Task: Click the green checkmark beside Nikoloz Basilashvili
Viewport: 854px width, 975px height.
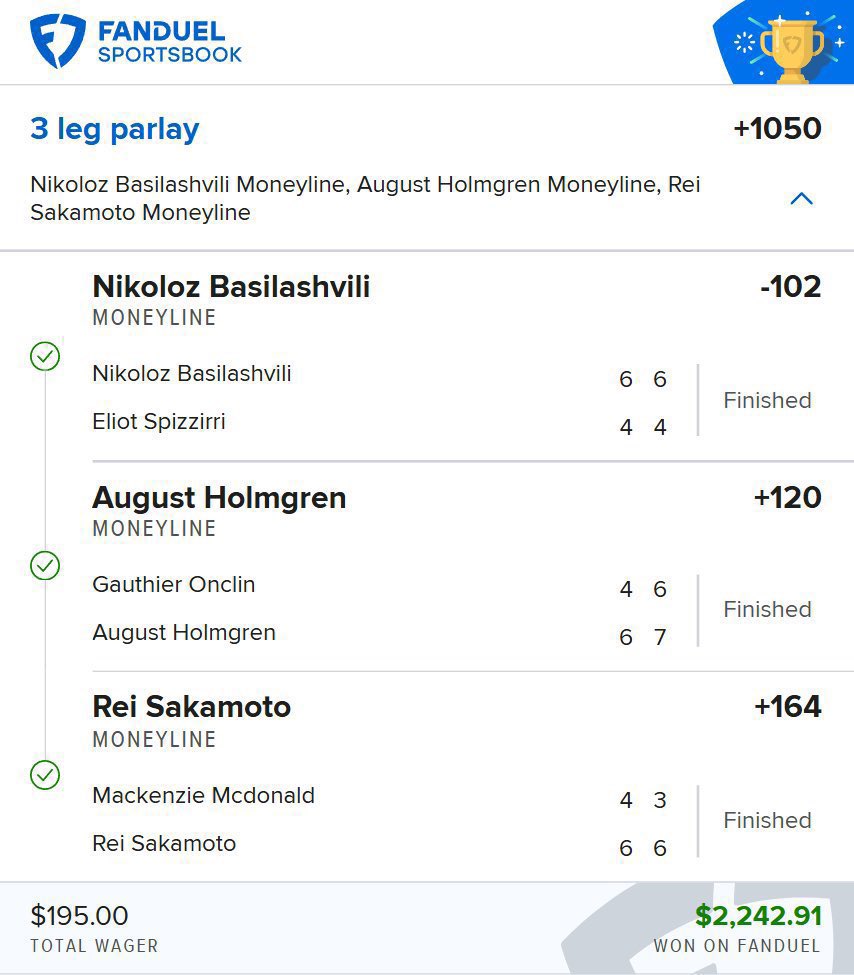Action: click(x=45, y=356)
